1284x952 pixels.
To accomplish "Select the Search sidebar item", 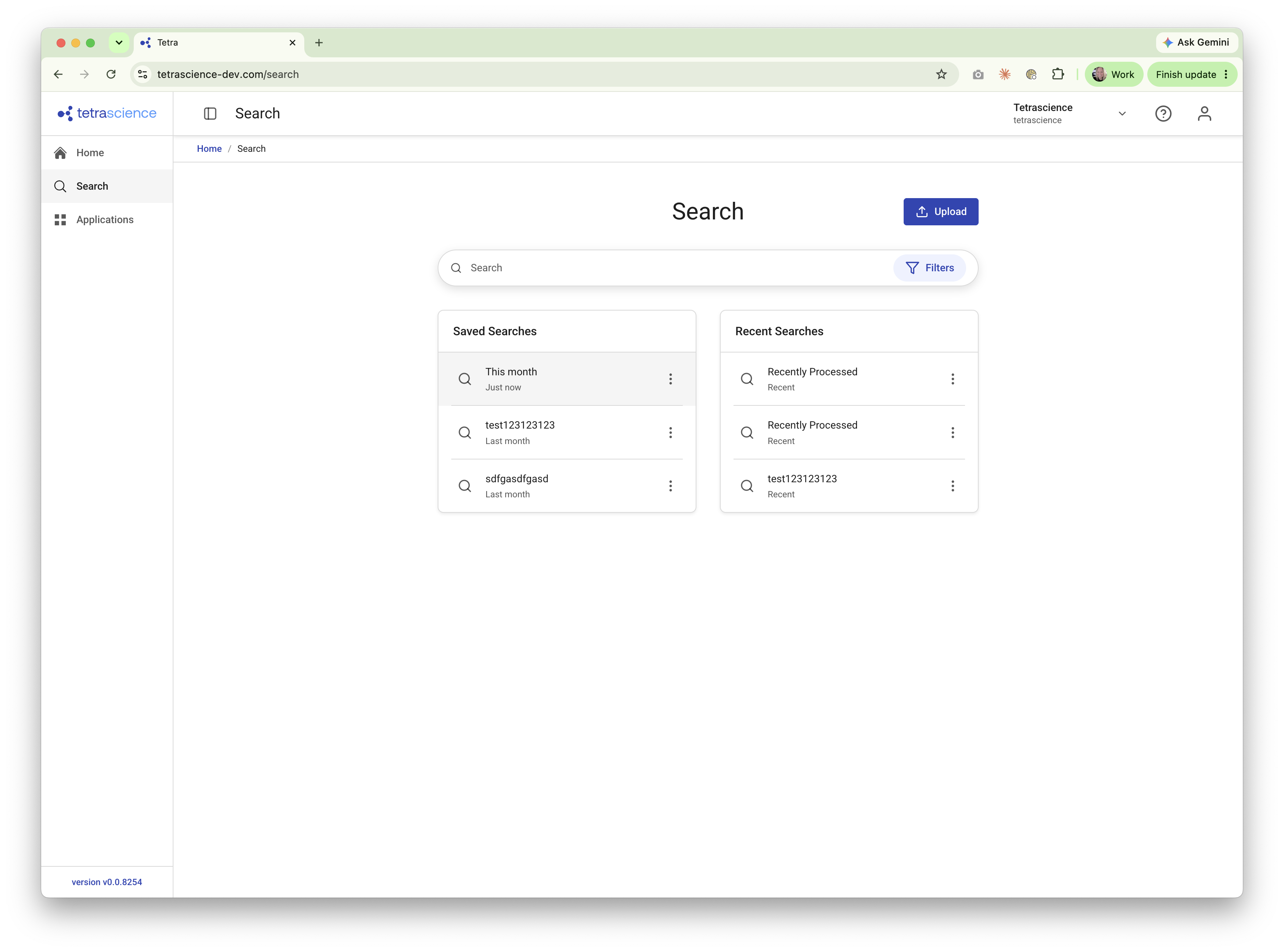I will (107, 186).
